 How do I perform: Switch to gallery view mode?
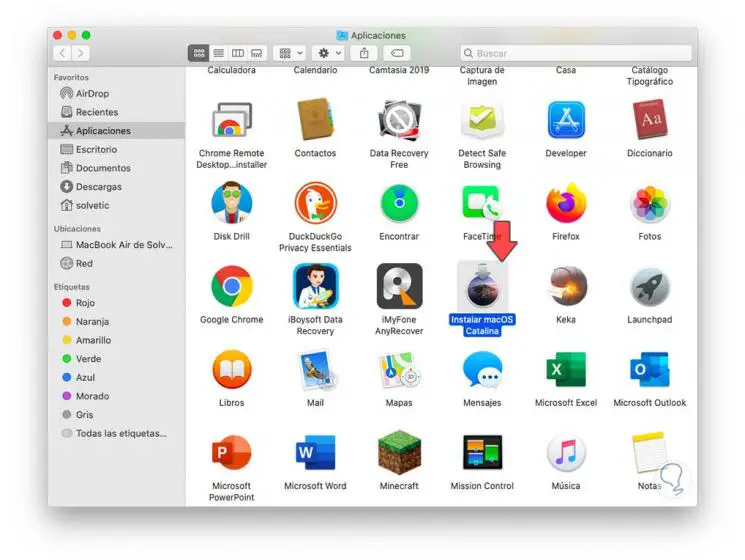257,53
